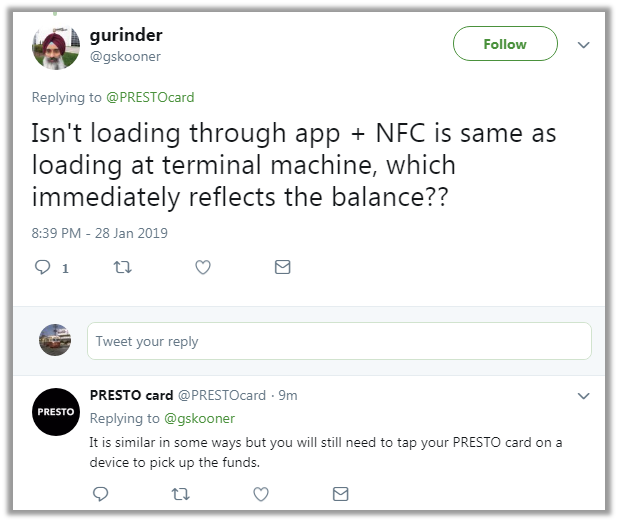Open PRESTO card avatar logo
This screenshot has width=618, height=522.
(x=56, y=412)
